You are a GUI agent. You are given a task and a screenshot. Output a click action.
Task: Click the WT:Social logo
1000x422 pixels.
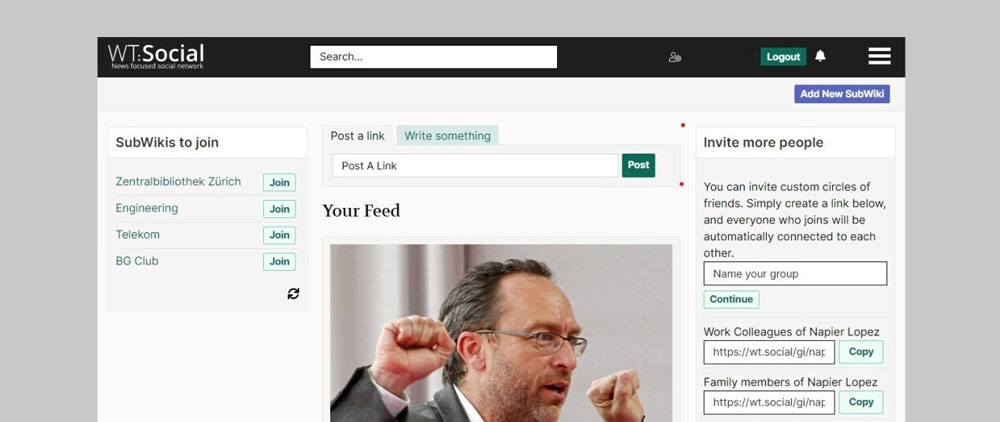(156, 56)
